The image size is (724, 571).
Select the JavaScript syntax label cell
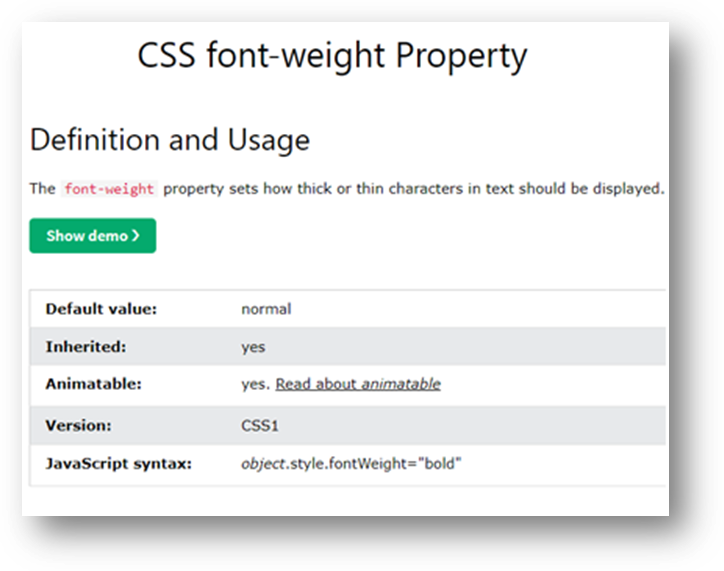[118, 464]
